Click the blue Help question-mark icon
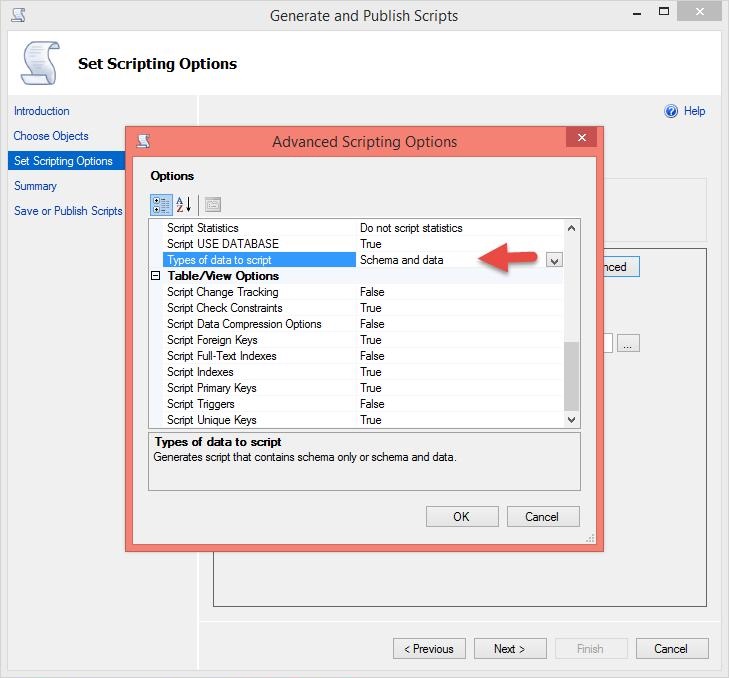The width and height of the screenshot is (729, 678). tap(671, 111)
